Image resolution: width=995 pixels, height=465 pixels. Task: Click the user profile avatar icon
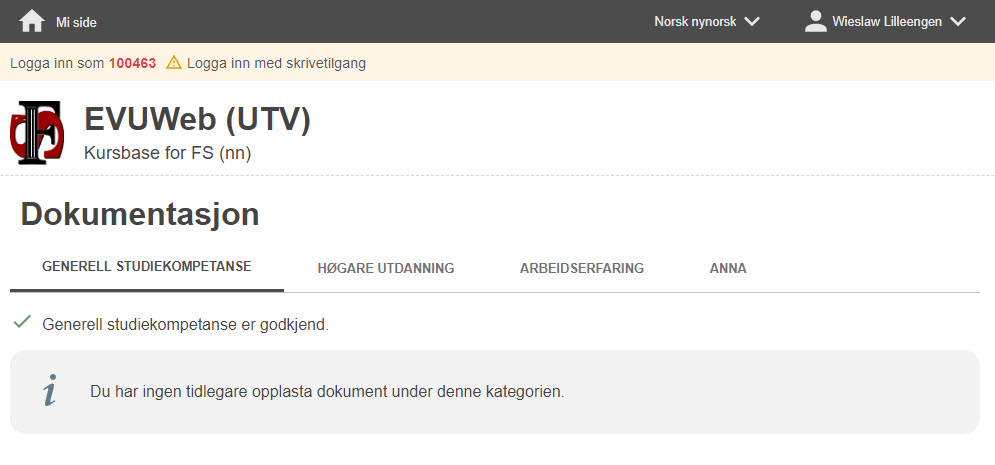[x=815, y=22]
